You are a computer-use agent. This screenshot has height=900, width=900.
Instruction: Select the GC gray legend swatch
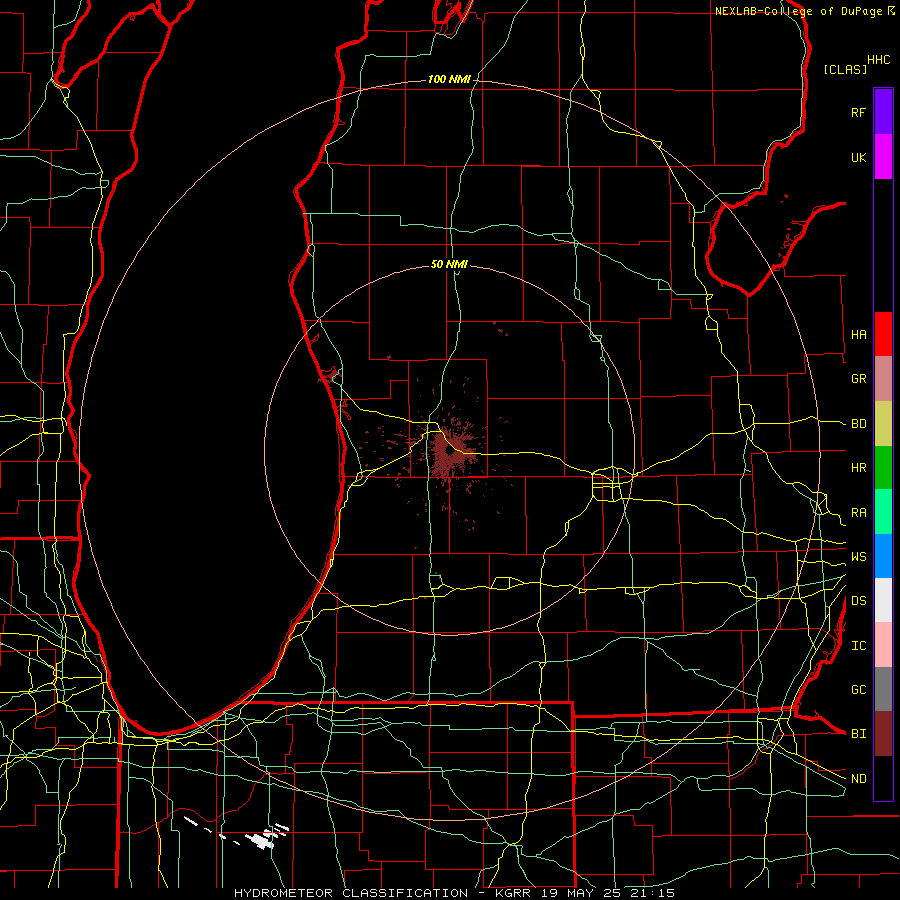pos(883,689)
